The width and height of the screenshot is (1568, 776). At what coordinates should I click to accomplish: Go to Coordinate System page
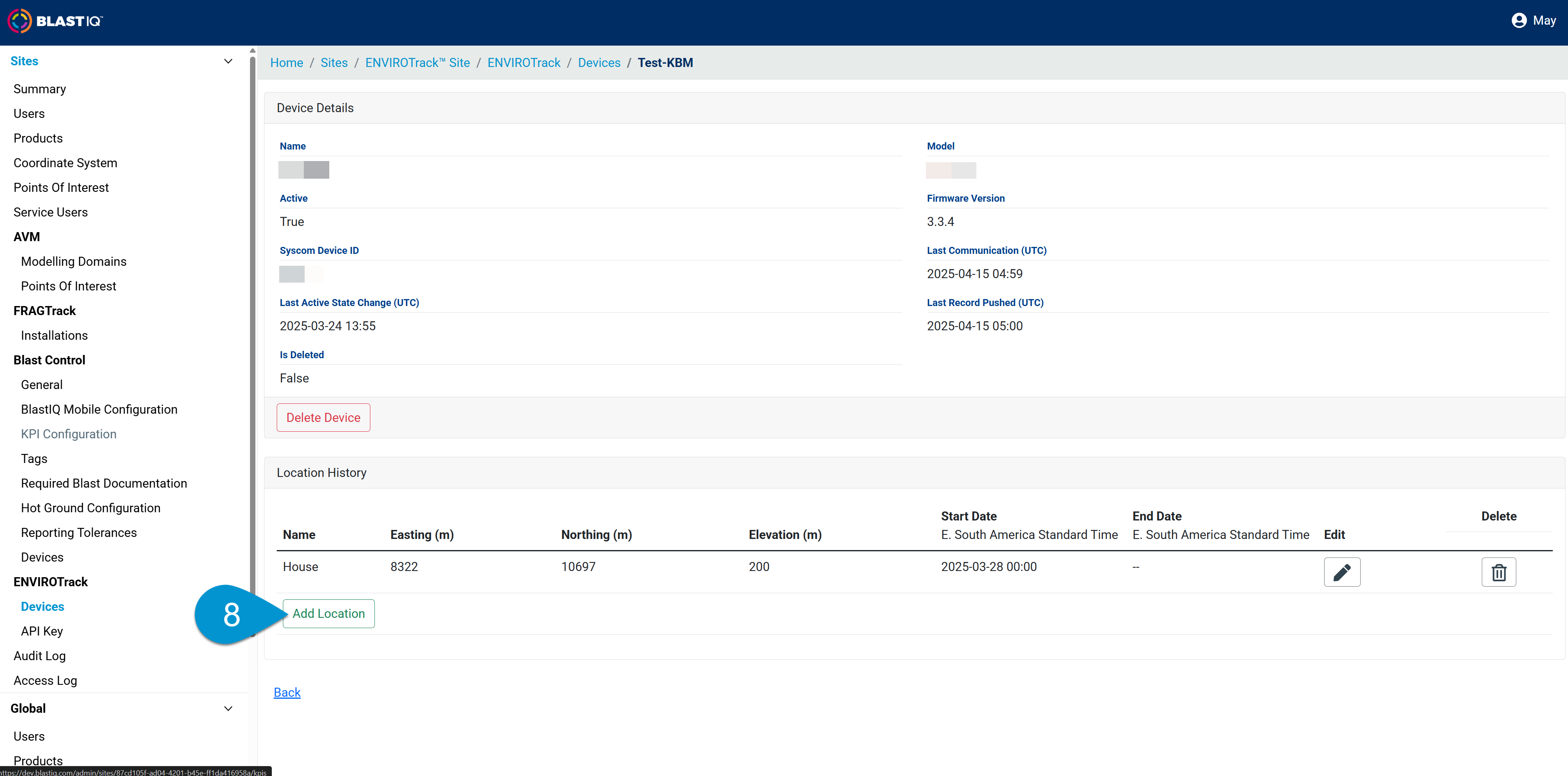point(65,163)
